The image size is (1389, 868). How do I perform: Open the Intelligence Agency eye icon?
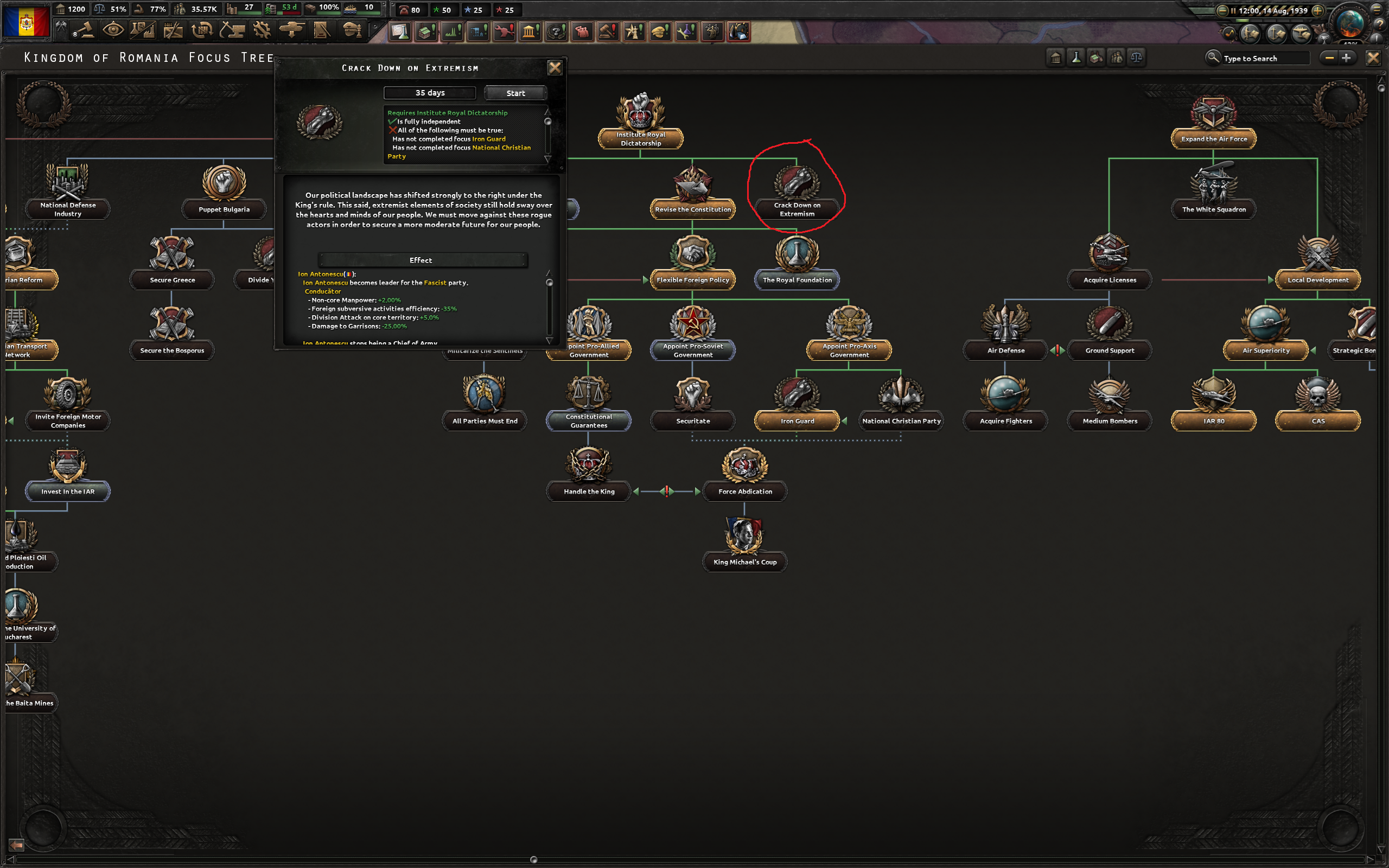[112, 30]
